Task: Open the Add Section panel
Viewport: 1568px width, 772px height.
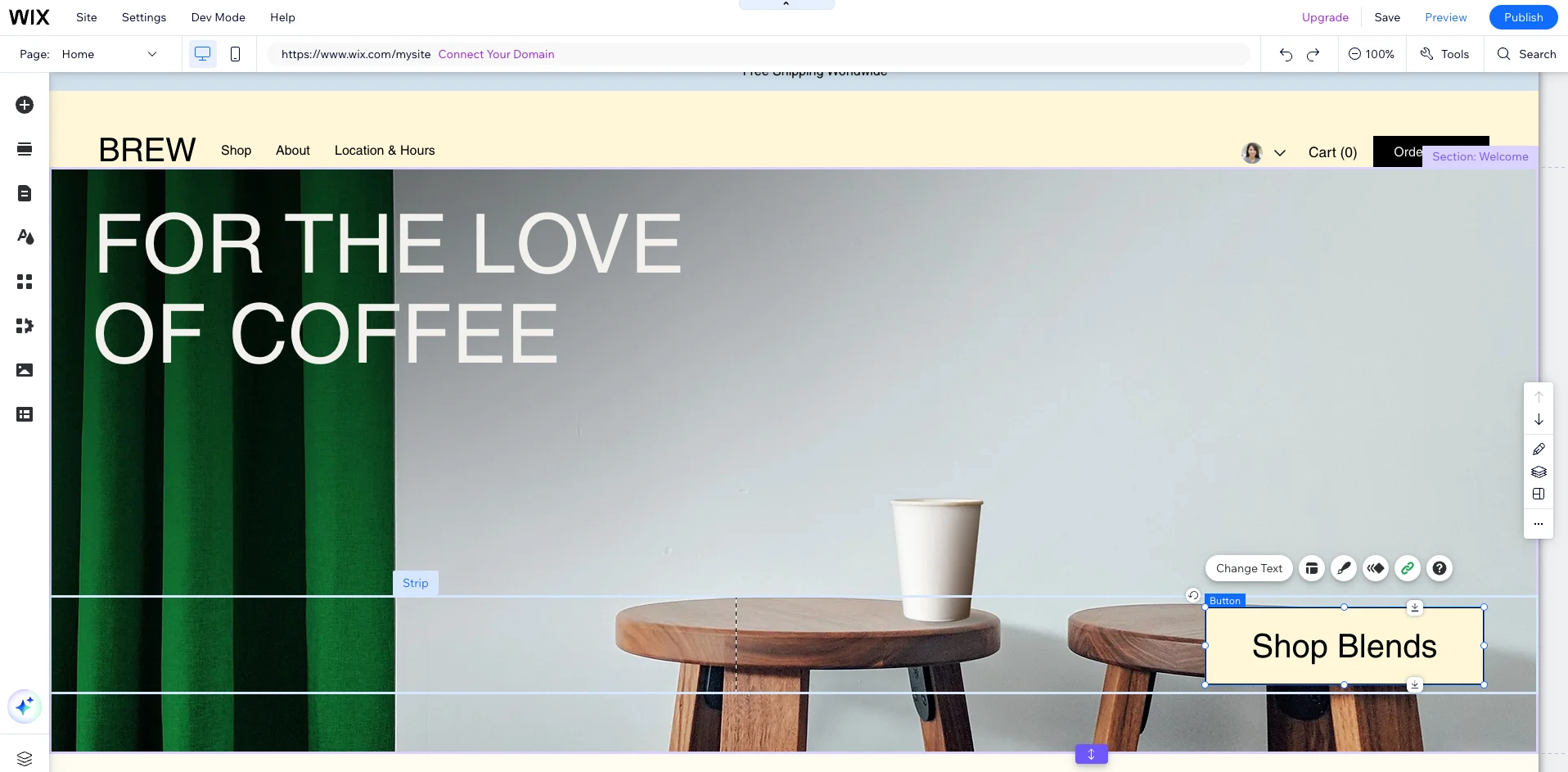Action: tap(25, 150)
